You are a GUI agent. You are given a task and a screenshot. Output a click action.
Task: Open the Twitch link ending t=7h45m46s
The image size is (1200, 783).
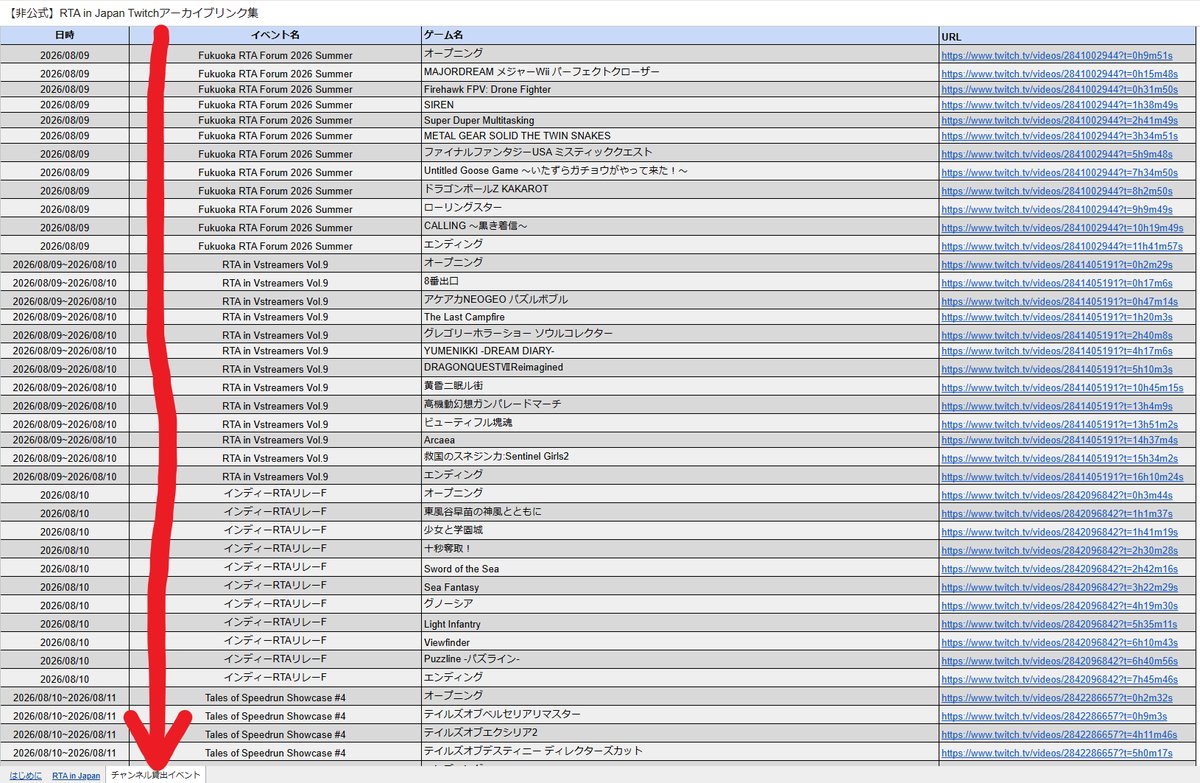(1059, 679)
